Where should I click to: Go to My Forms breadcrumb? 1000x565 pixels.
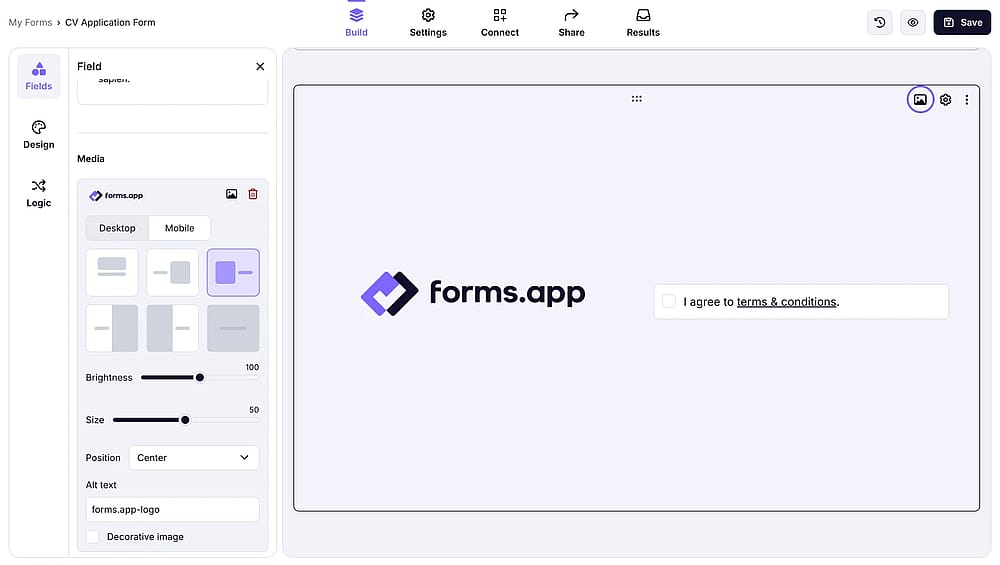pos(30,22)
